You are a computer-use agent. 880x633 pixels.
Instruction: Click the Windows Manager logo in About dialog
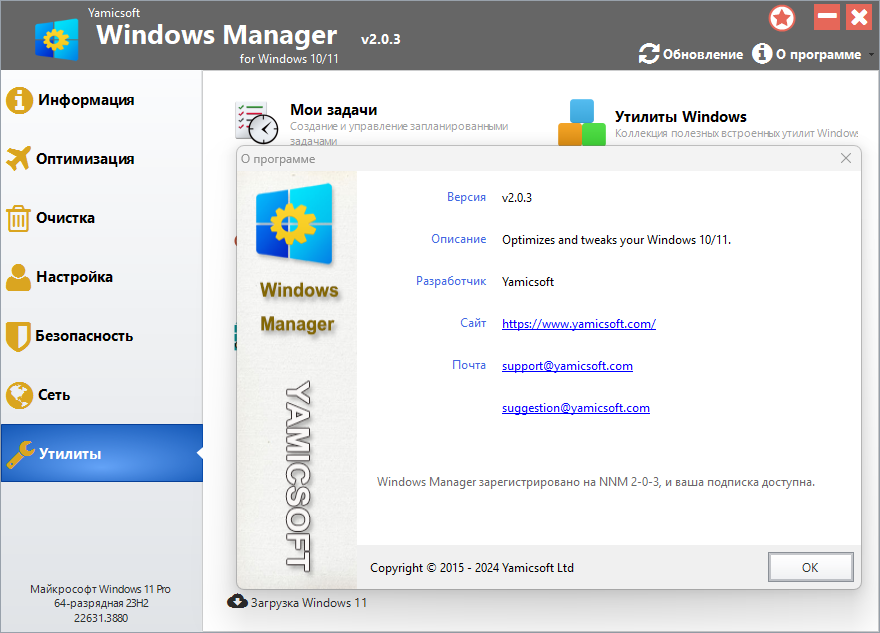point(294,223)
